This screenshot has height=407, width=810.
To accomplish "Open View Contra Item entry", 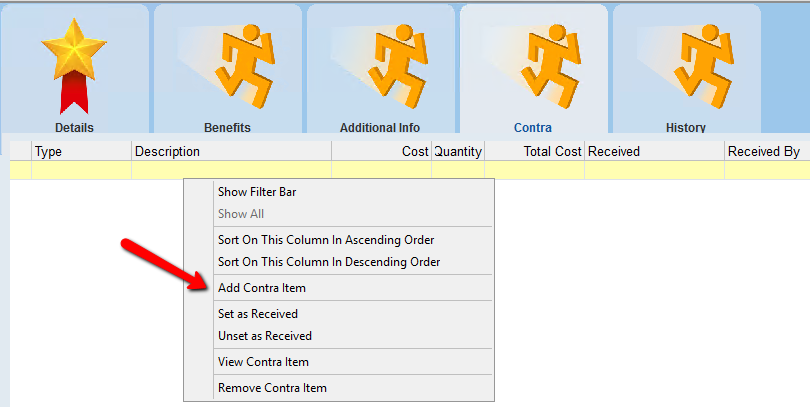I will coord(263,362).
